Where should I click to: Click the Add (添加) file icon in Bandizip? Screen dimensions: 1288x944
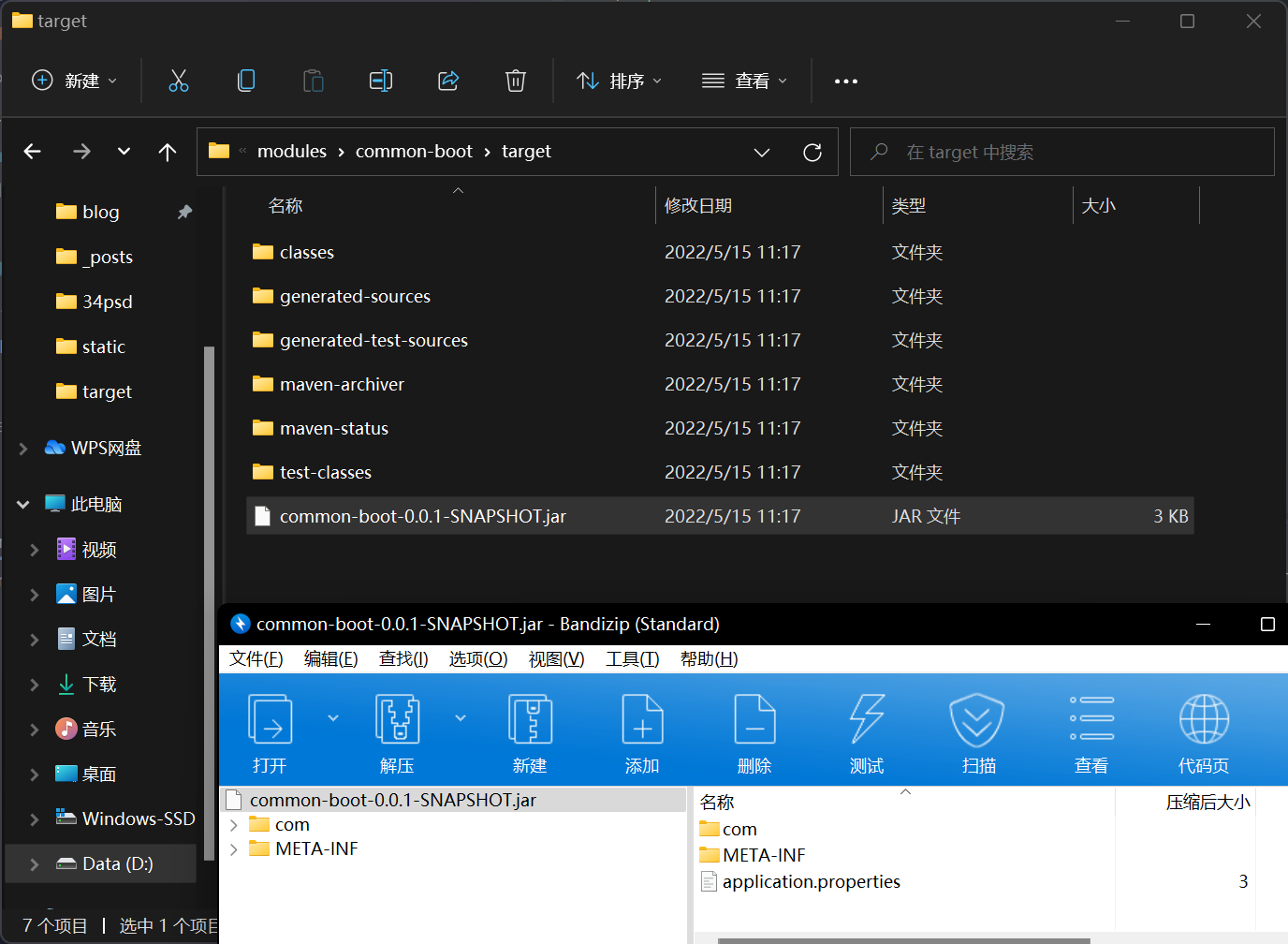(642, 719)
